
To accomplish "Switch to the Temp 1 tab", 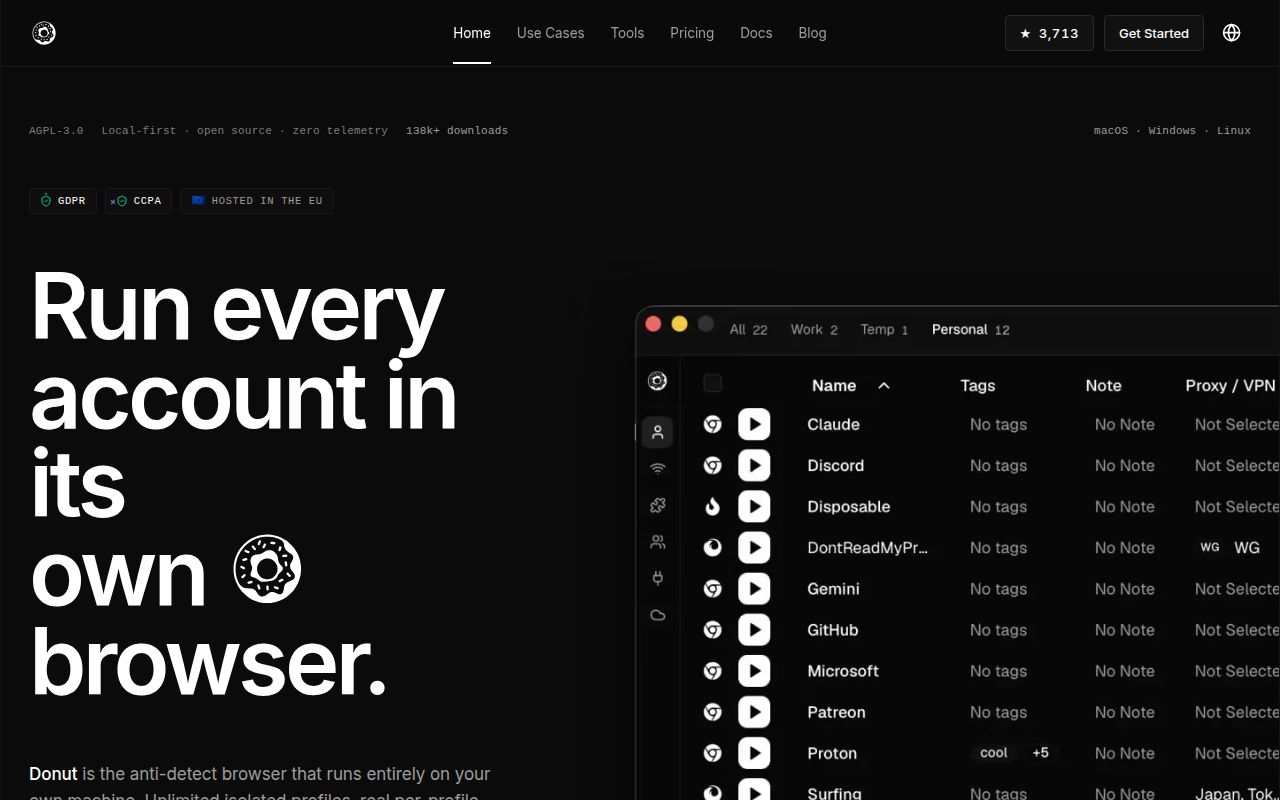I will [x=884, y=329].
